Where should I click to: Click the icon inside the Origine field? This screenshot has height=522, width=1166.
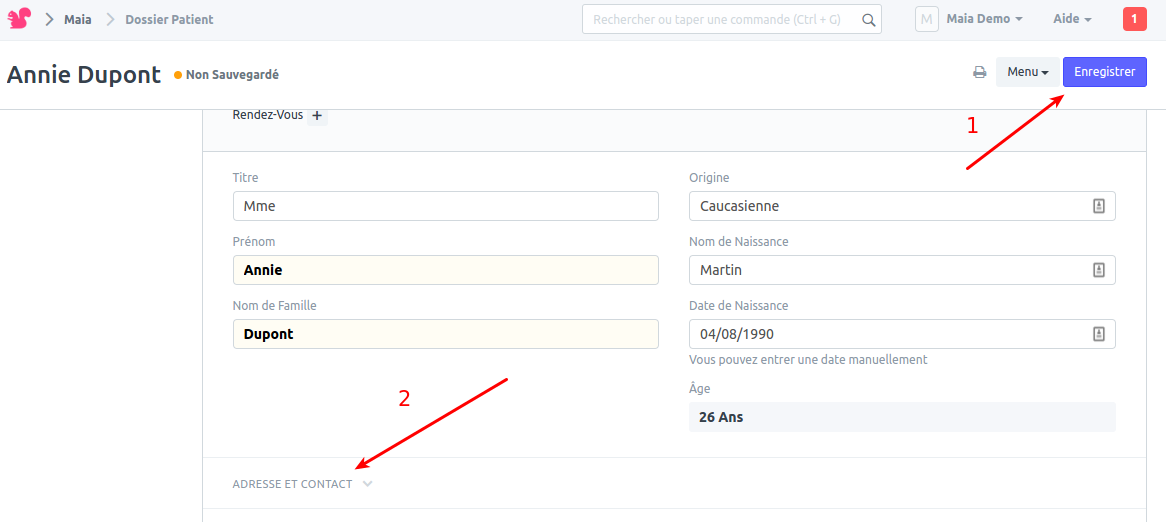point(1098,206)
